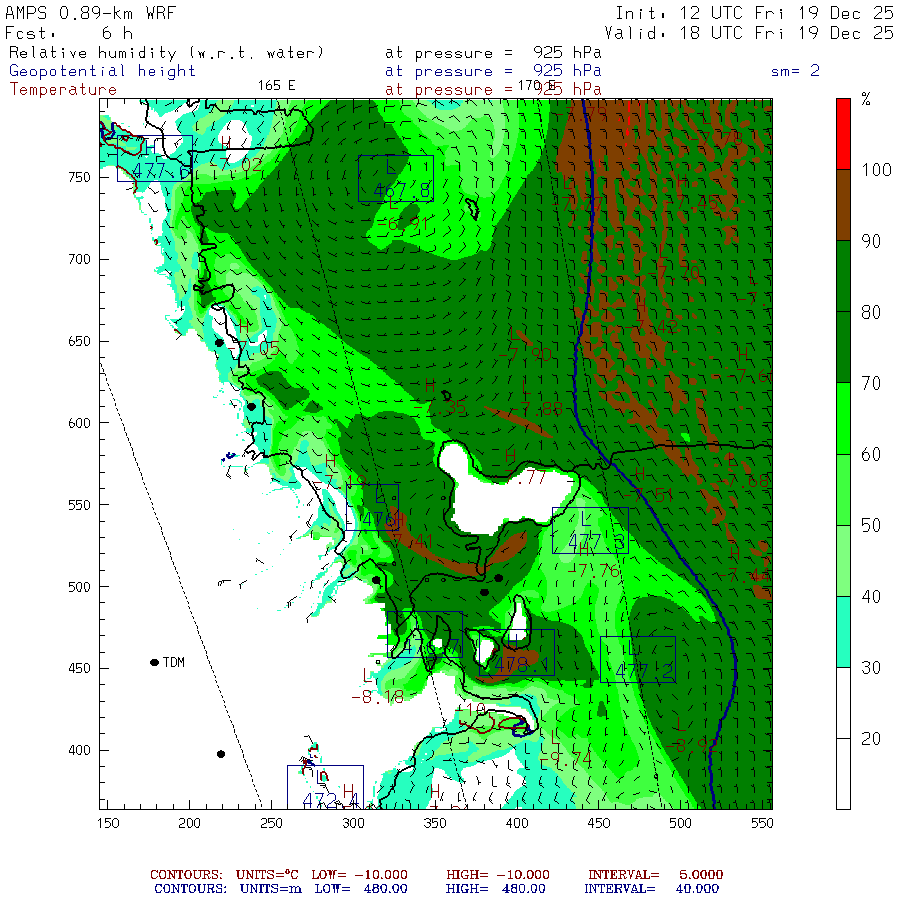Click the white 20-30% colorbar segment
Image resolution: width=900 pixels, height=900 pixels.
point(843,703)
